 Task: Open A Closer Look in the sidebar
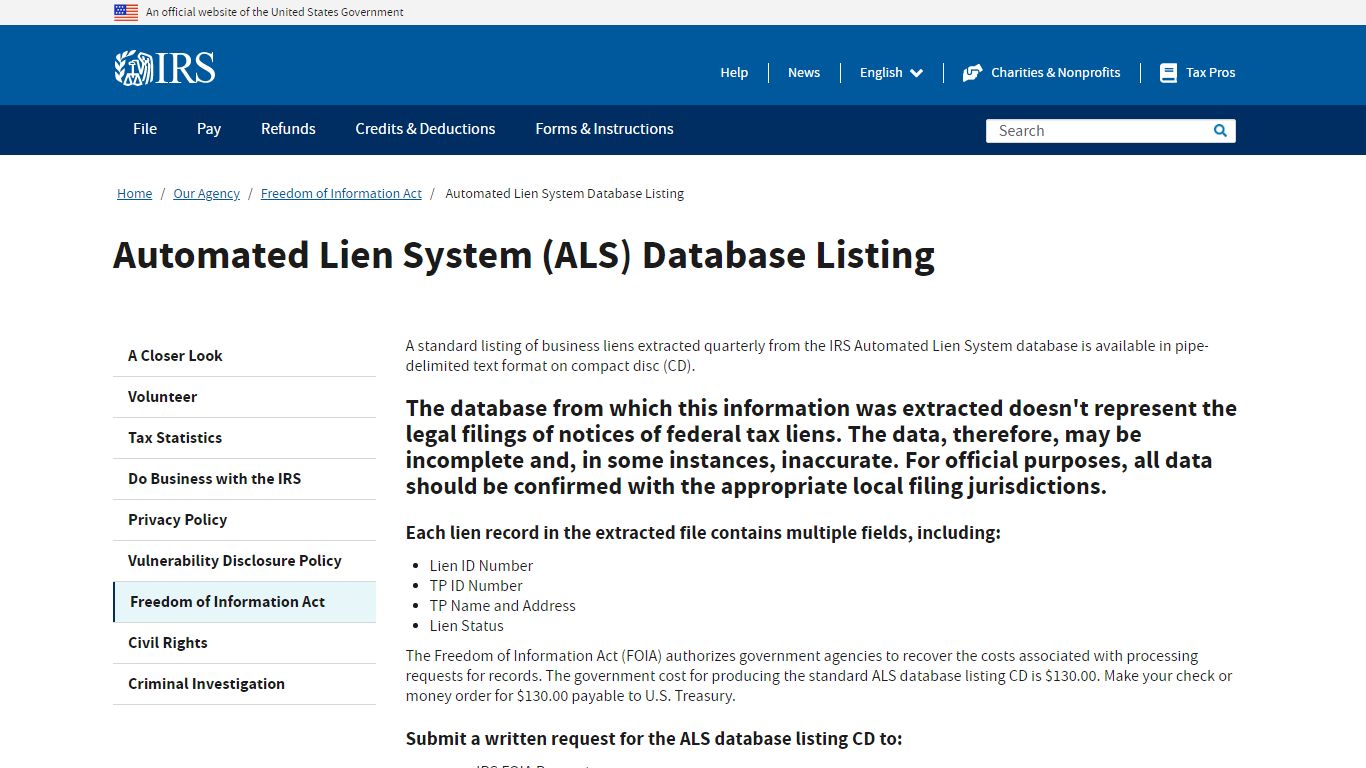244,356
